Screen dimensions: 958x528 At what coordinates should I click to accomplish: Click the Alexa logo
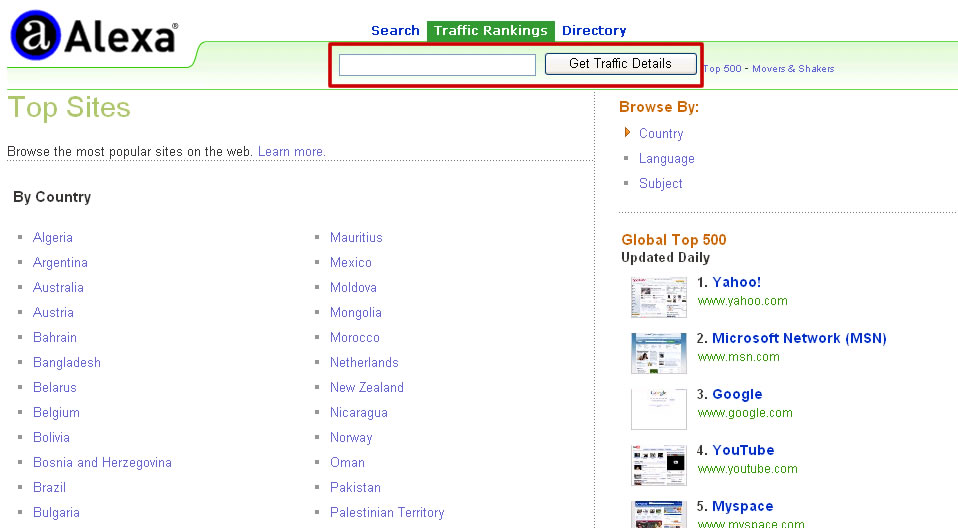tap(93, 38)
